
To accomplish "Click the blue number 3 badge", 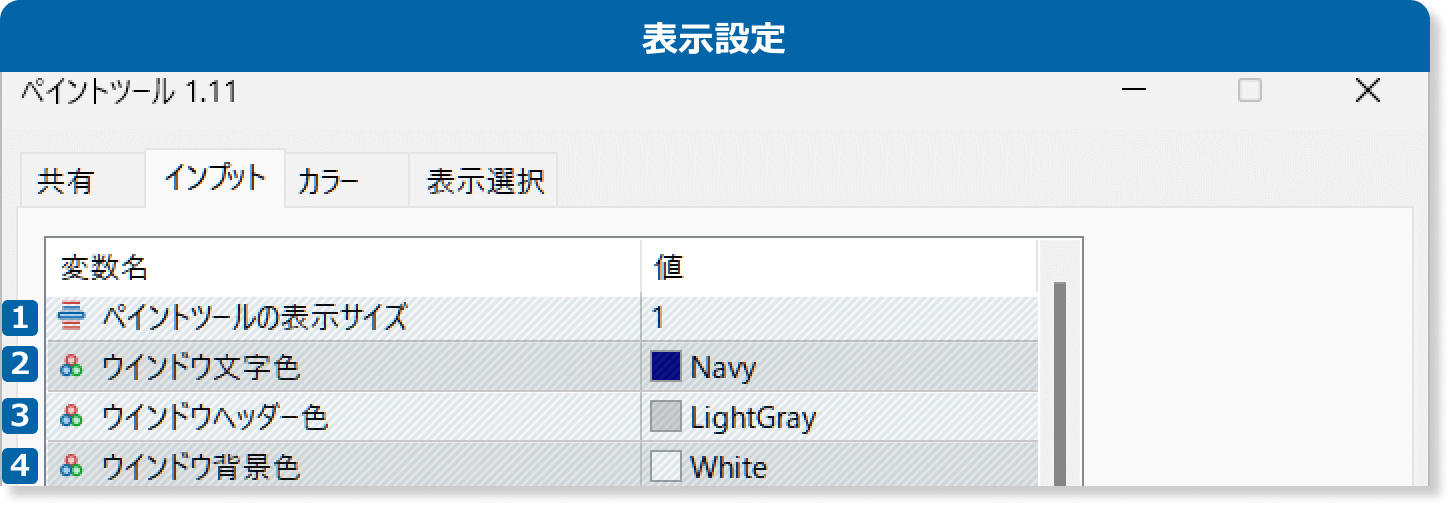I will (20, 416).
